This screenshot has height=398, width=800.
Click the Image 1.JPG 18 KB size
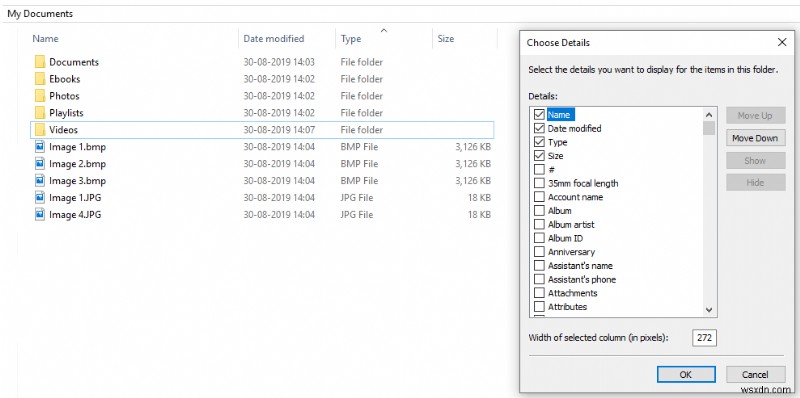click(480, 197)
